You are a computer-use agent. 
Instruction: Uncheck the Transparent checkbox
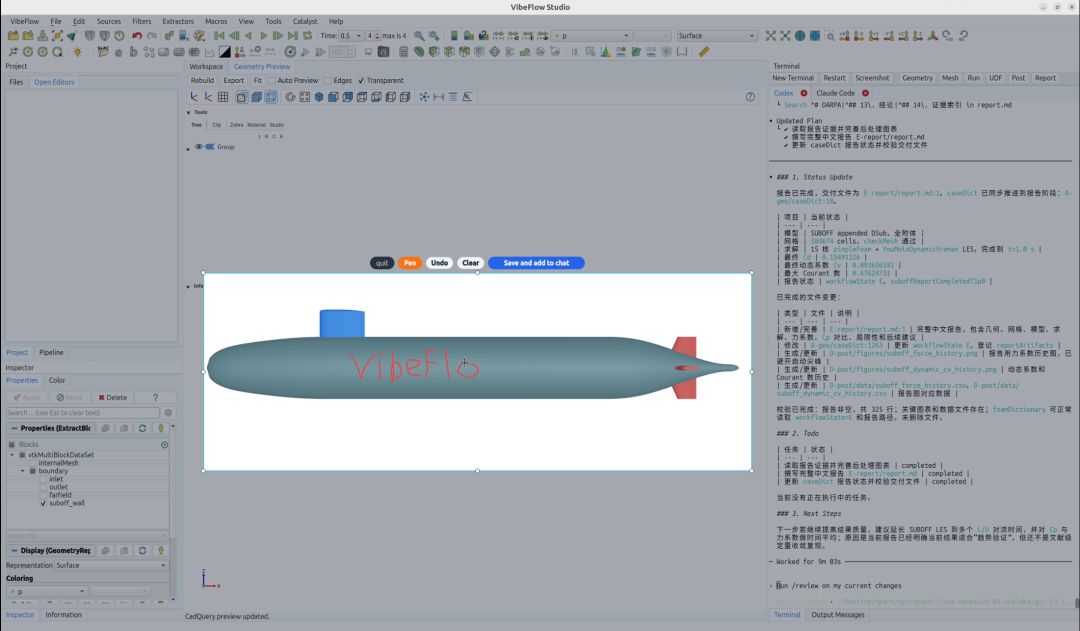(x=361, y=81)
